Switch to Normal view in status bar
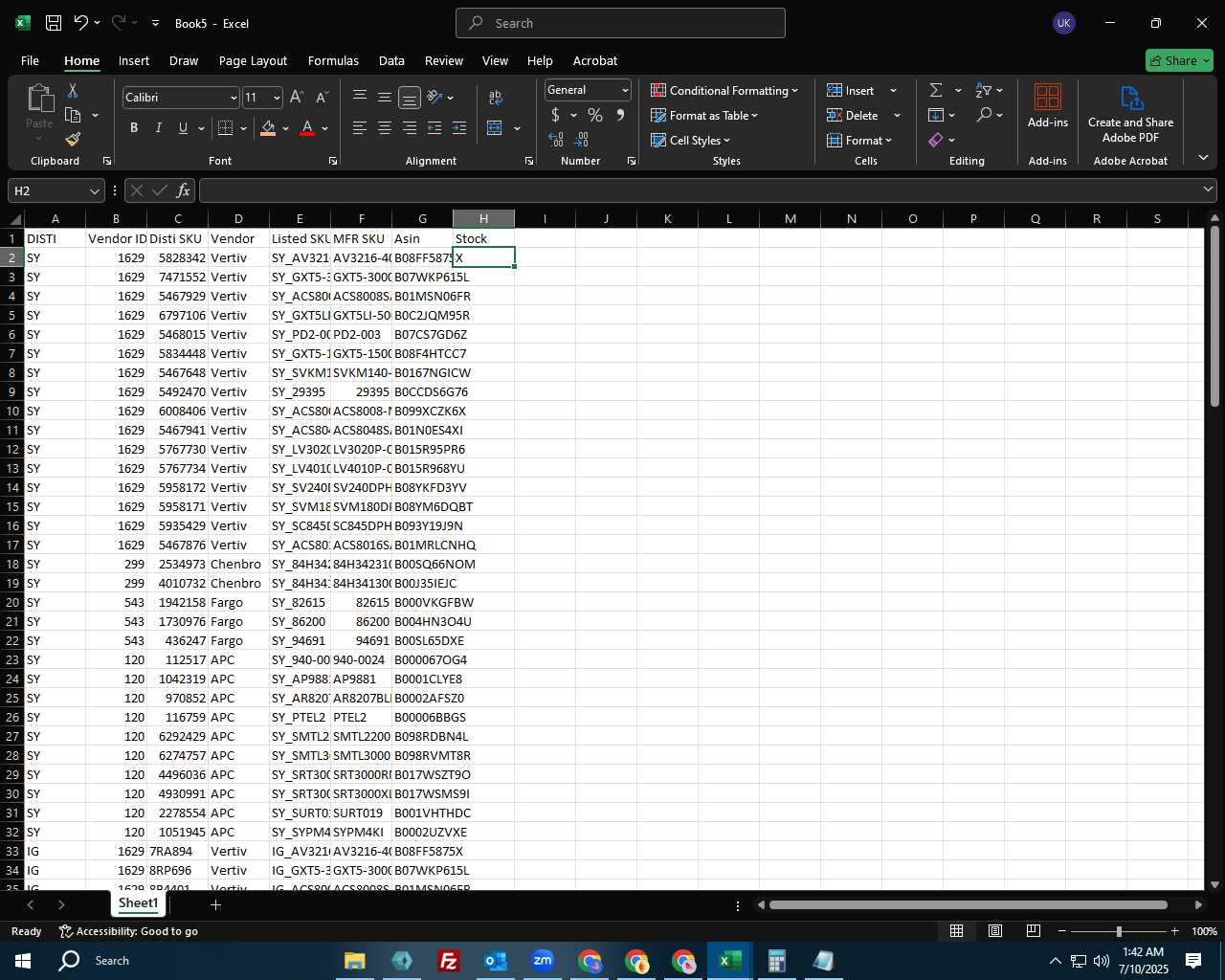 (956, 931)
